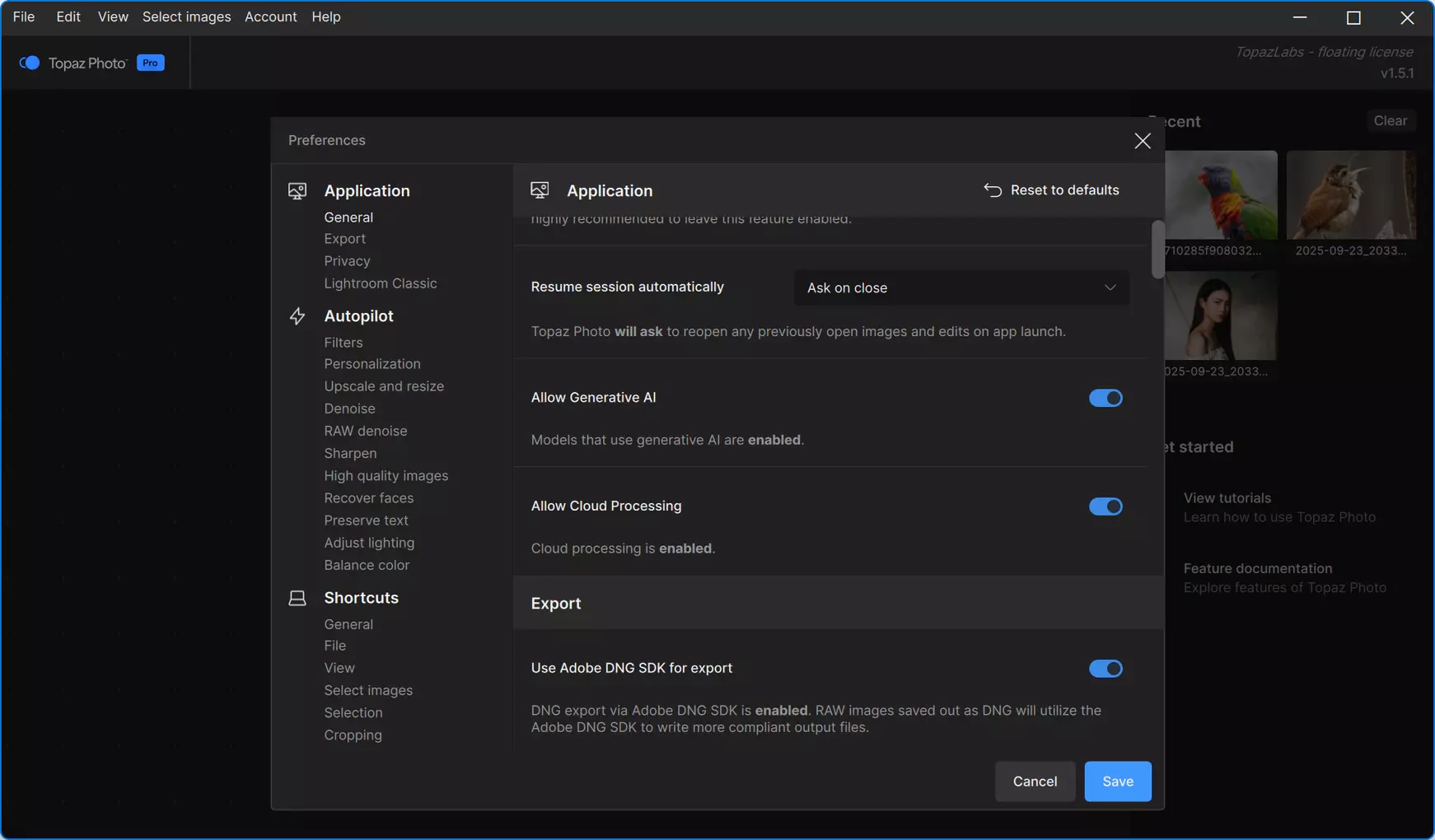This screenshot has height=840, width=1435.
Task: Open Upscale and resize Autopilot settings
Action: click(x=384, y=386)
